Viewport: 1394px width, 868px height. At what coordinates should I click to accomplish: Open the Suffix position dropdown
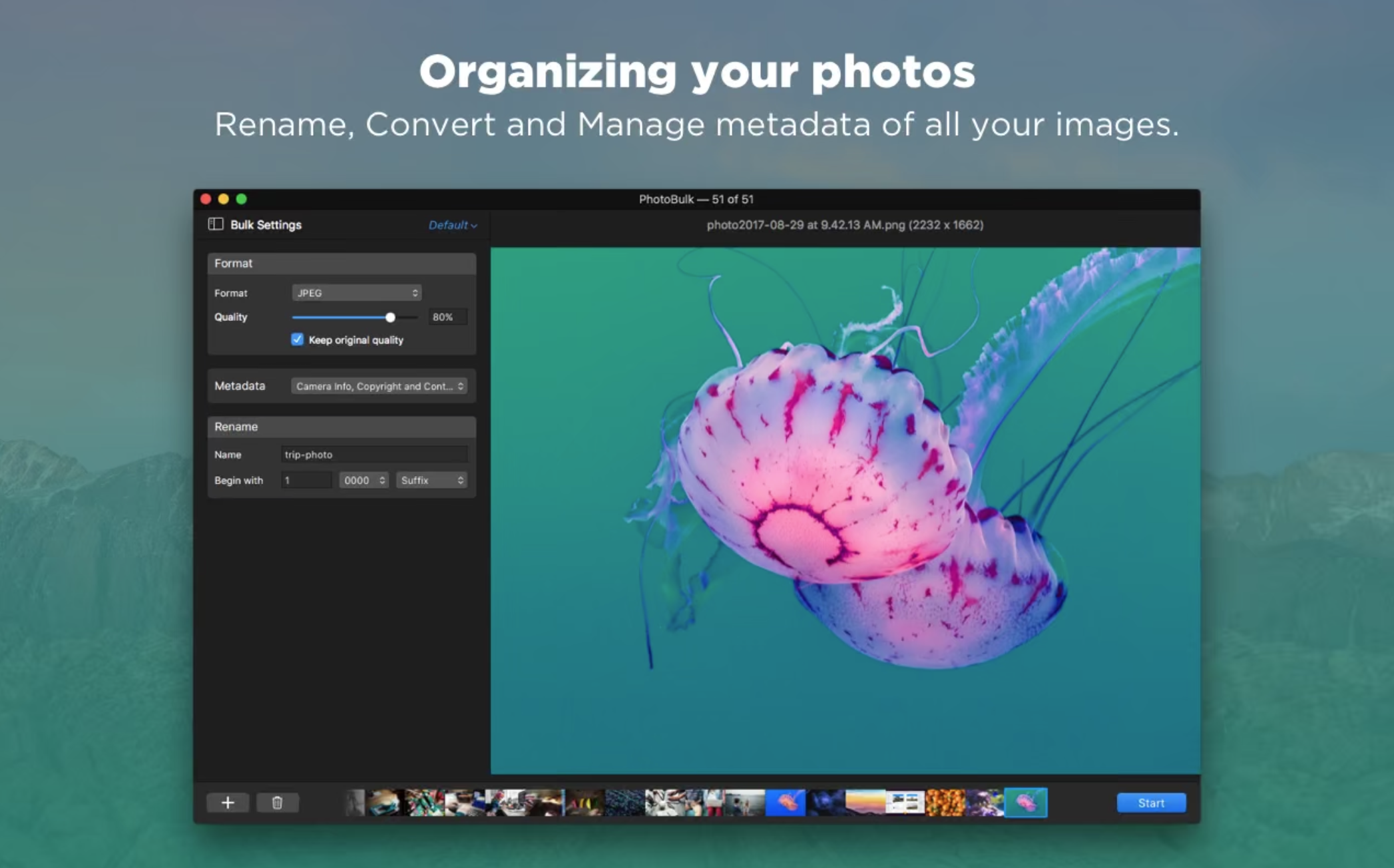[431, 480]
